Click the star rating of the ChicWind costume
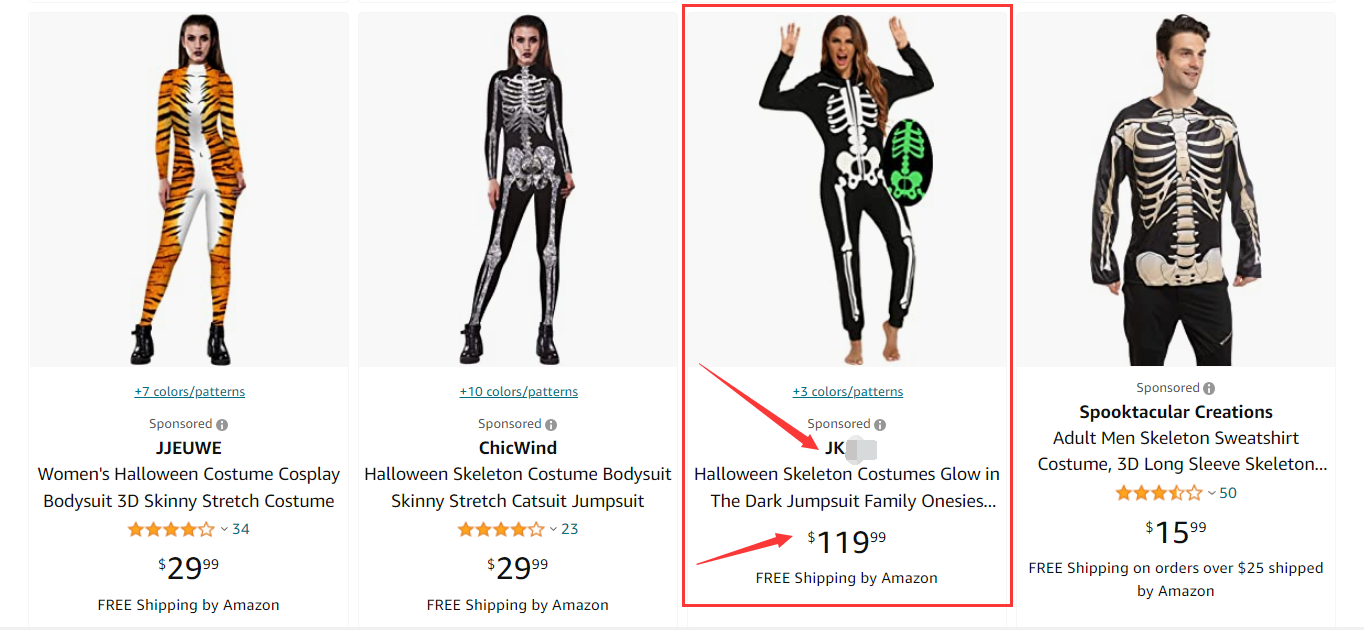 point(500,529)
